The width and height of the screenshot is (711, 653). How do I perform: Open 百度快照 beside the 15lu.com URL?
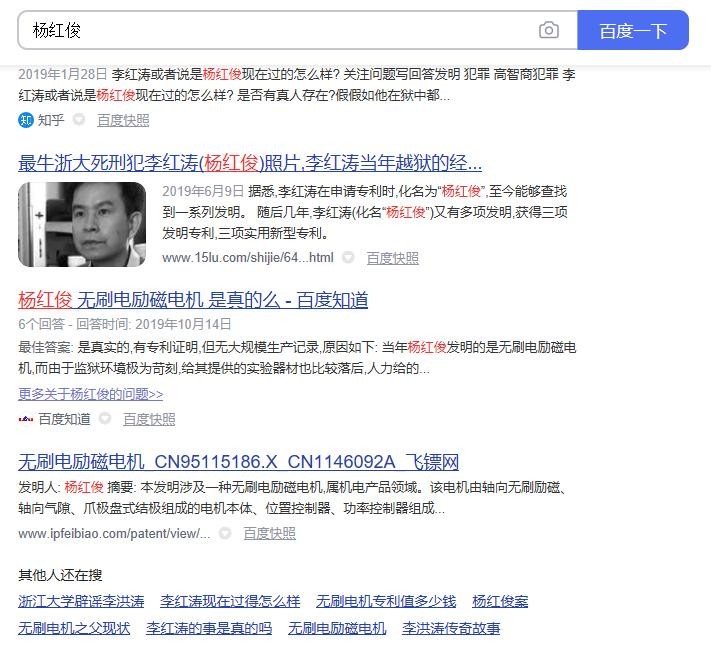point(392,258)
